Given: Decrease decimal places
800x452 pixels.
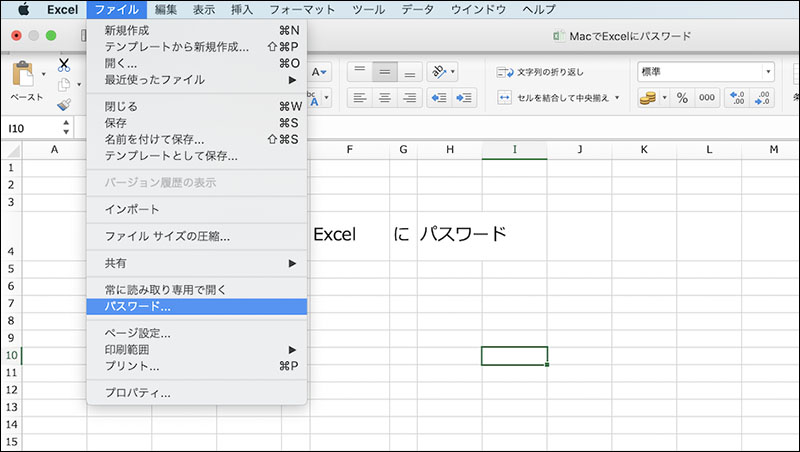Looking at the screenshot, I should pyautogui.click(x=762, y=97).
